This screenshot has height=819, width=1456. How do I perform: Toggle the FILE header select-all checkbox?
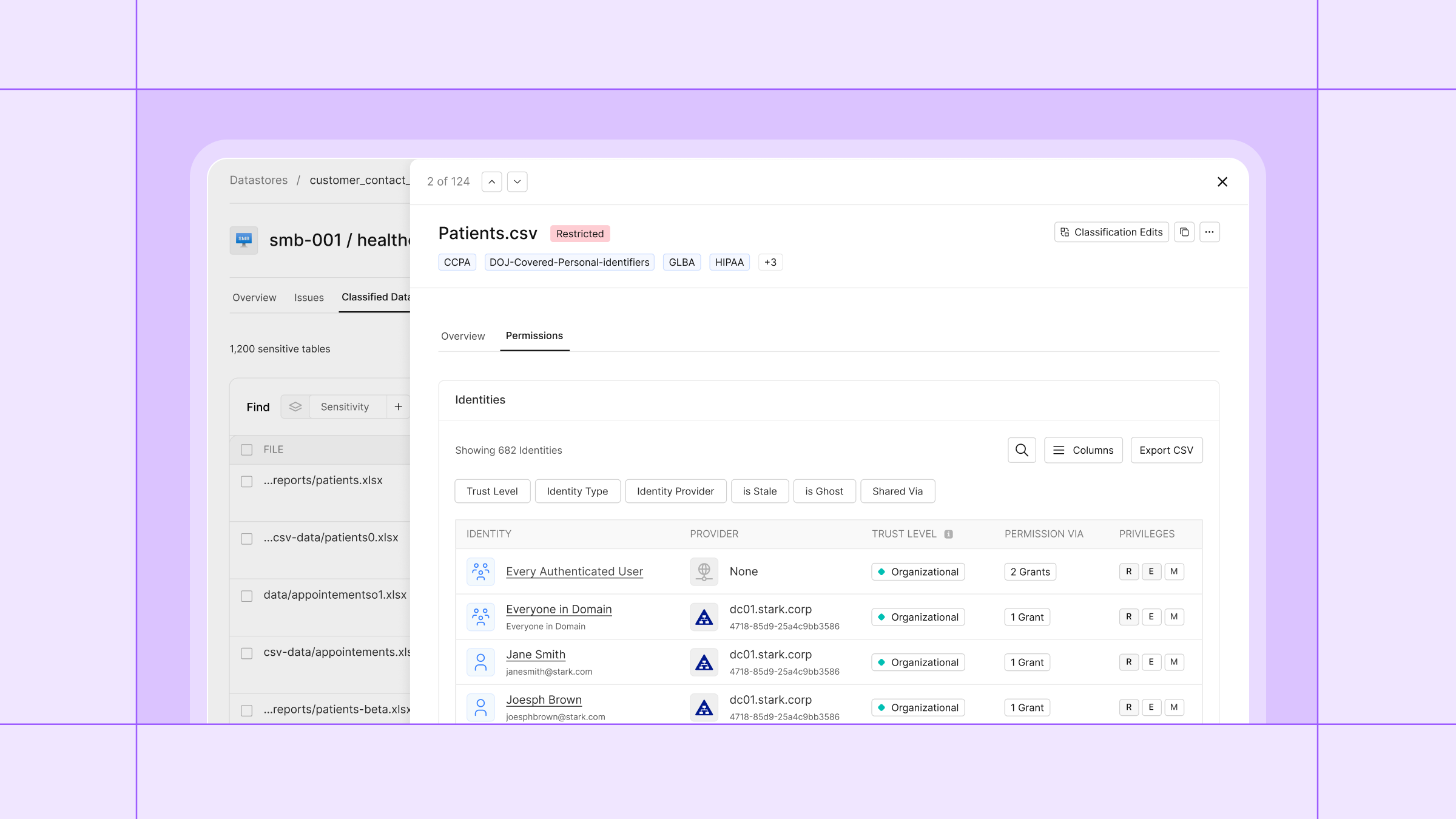[x=246, y=450]
